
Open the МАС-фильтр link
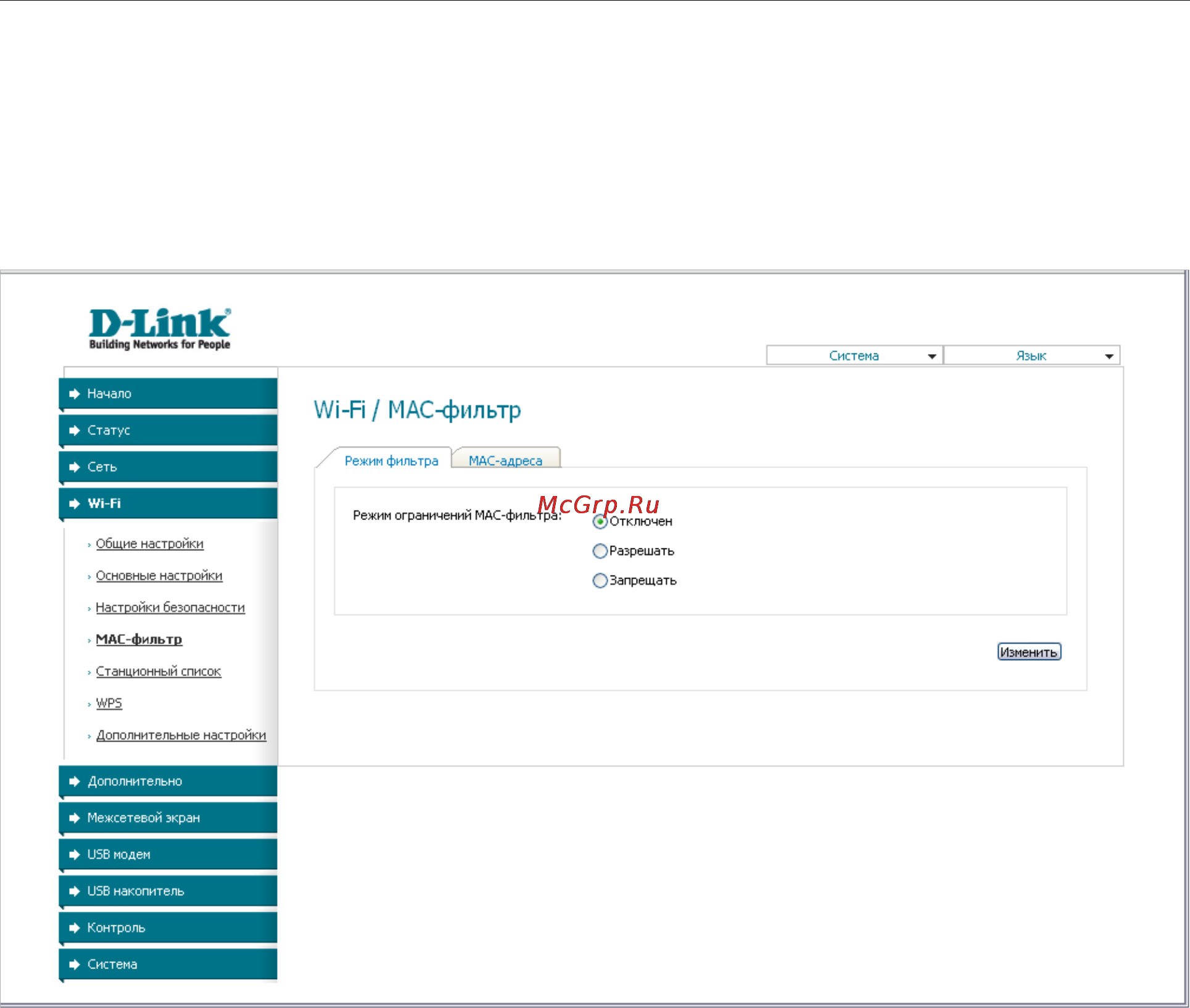click(x=139, y=640)
